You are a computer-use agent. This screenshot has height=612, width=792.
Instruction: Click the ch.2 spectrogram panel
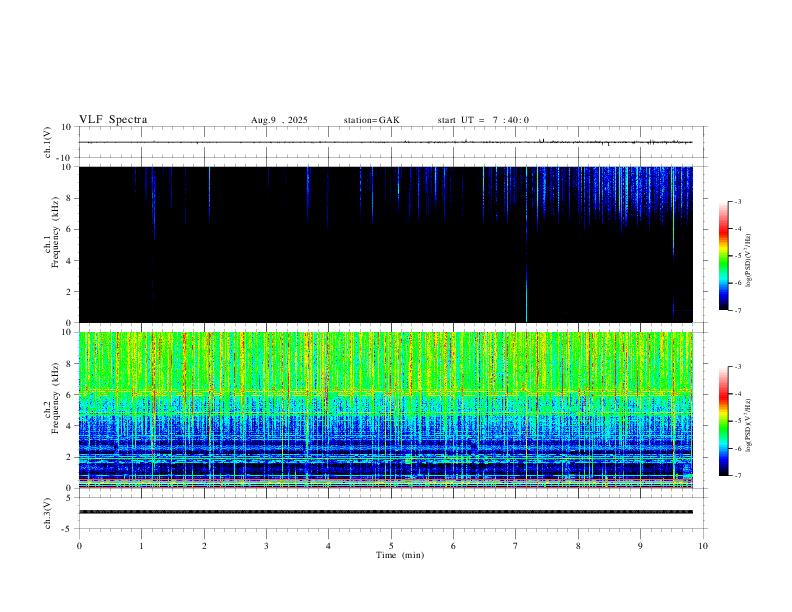tap(385, 410)
